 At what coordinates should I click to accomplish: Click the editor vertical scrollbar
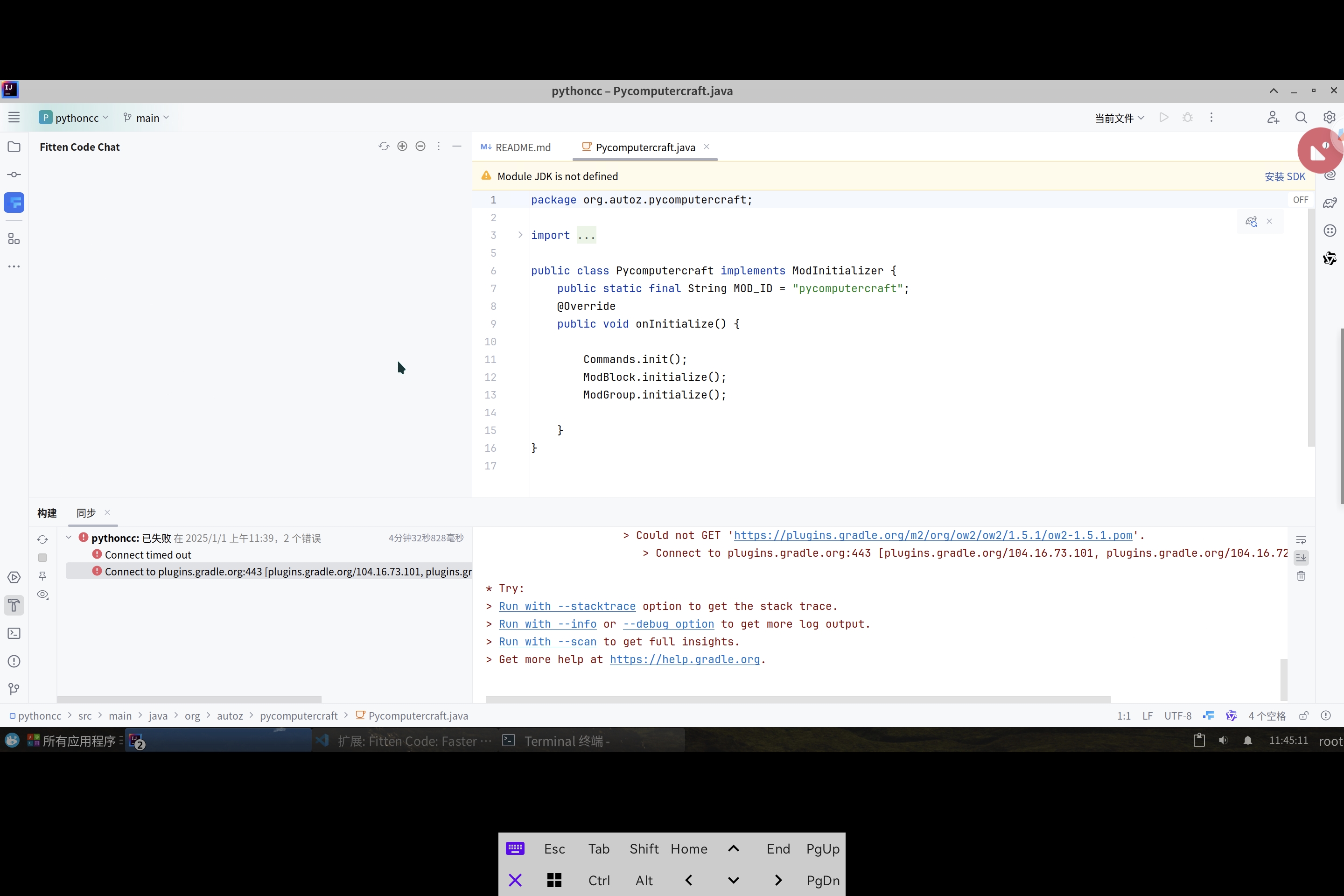(x=1311, y=327)
